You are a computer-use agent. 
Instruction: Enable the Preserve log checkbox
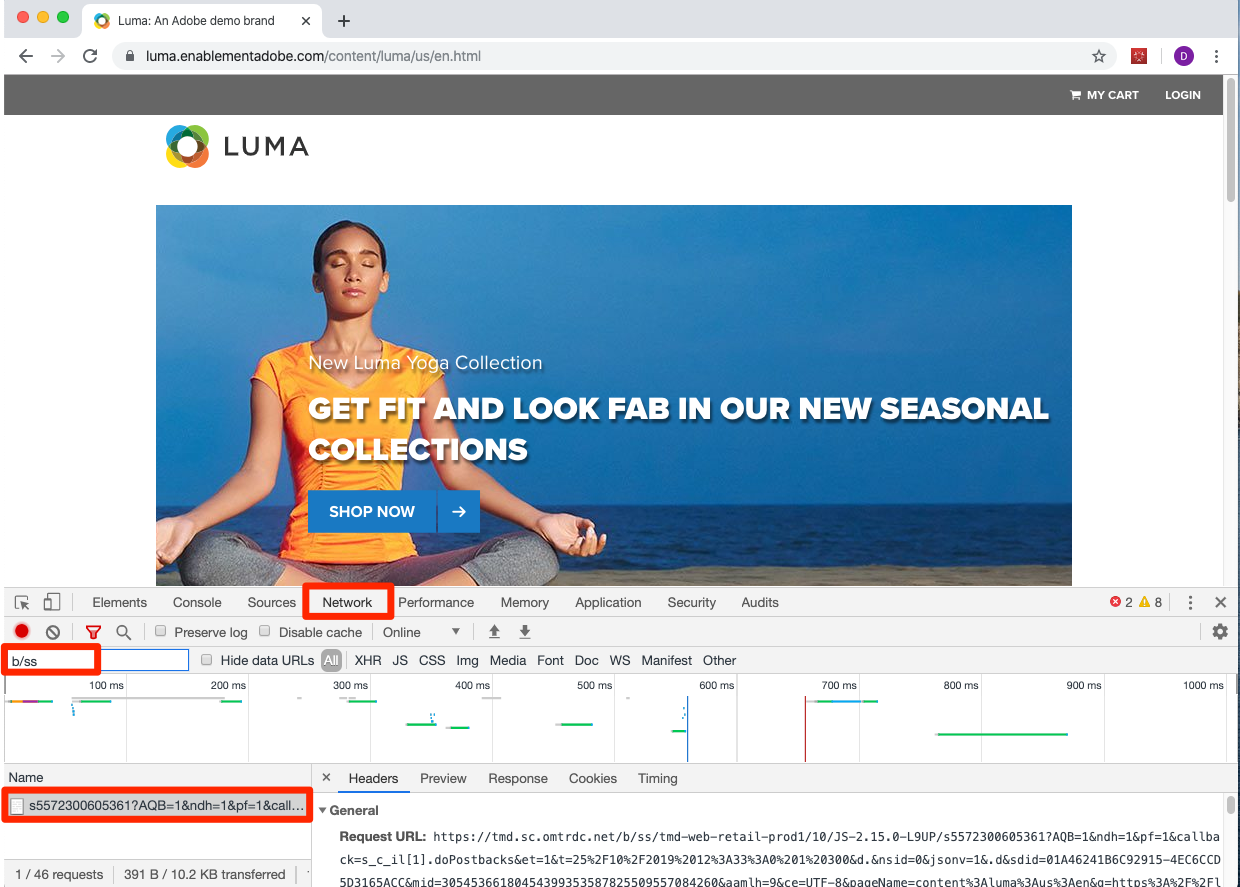(x=160, y=631)
